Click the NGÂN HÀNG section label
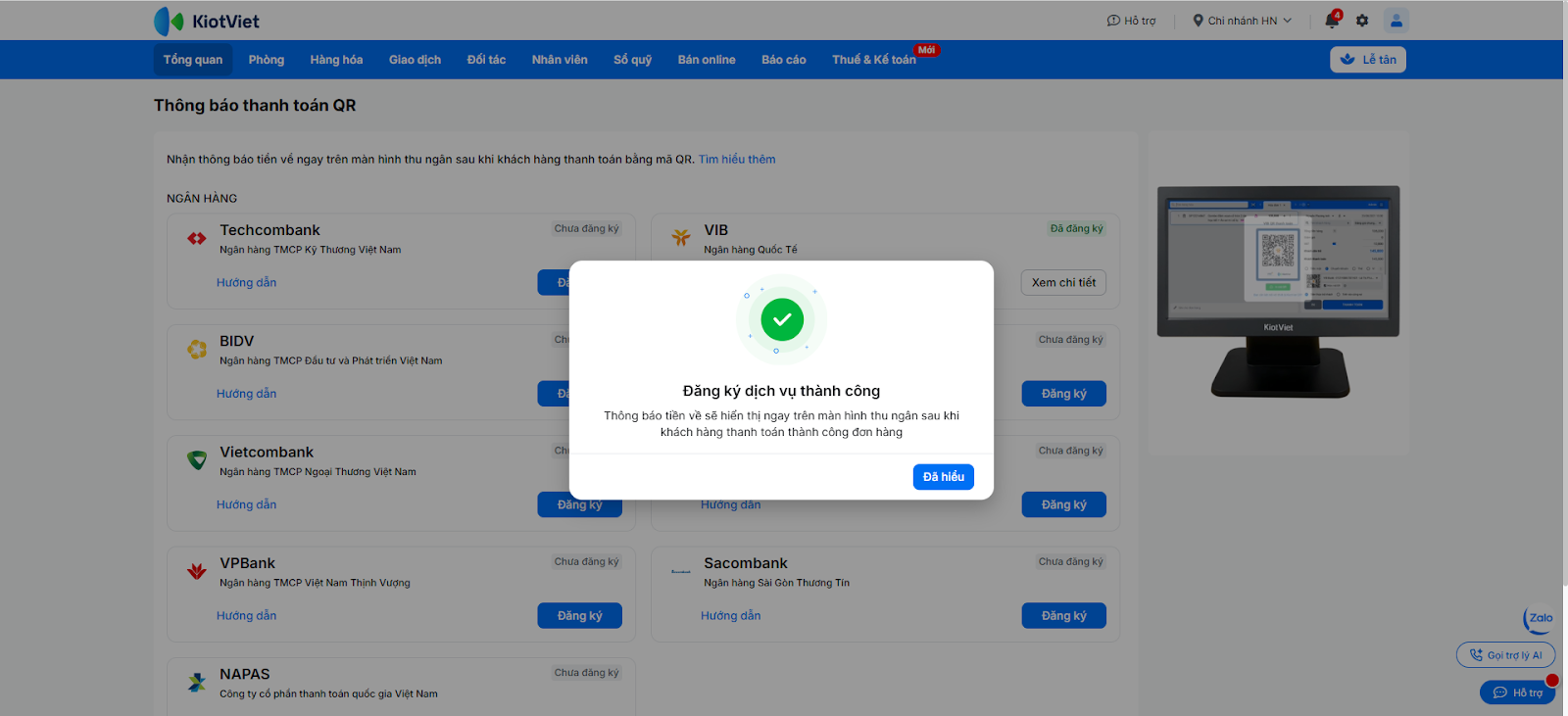The width and height of the screenshot is (1568, 716). point(202,199)
